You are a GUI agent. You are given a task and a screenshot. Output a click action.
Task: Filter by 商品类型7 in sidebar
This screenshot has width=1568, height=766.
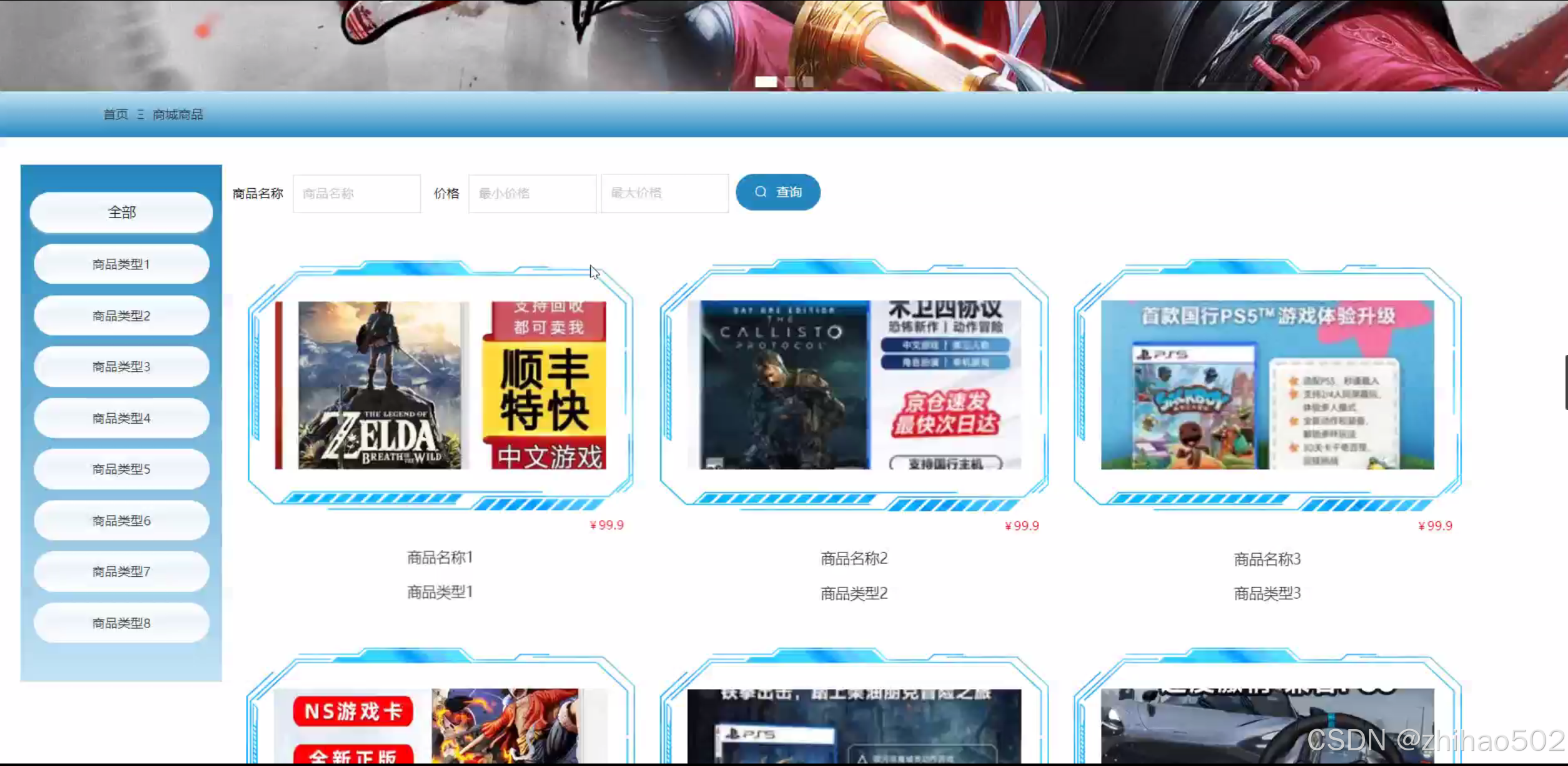coord(121,572)
